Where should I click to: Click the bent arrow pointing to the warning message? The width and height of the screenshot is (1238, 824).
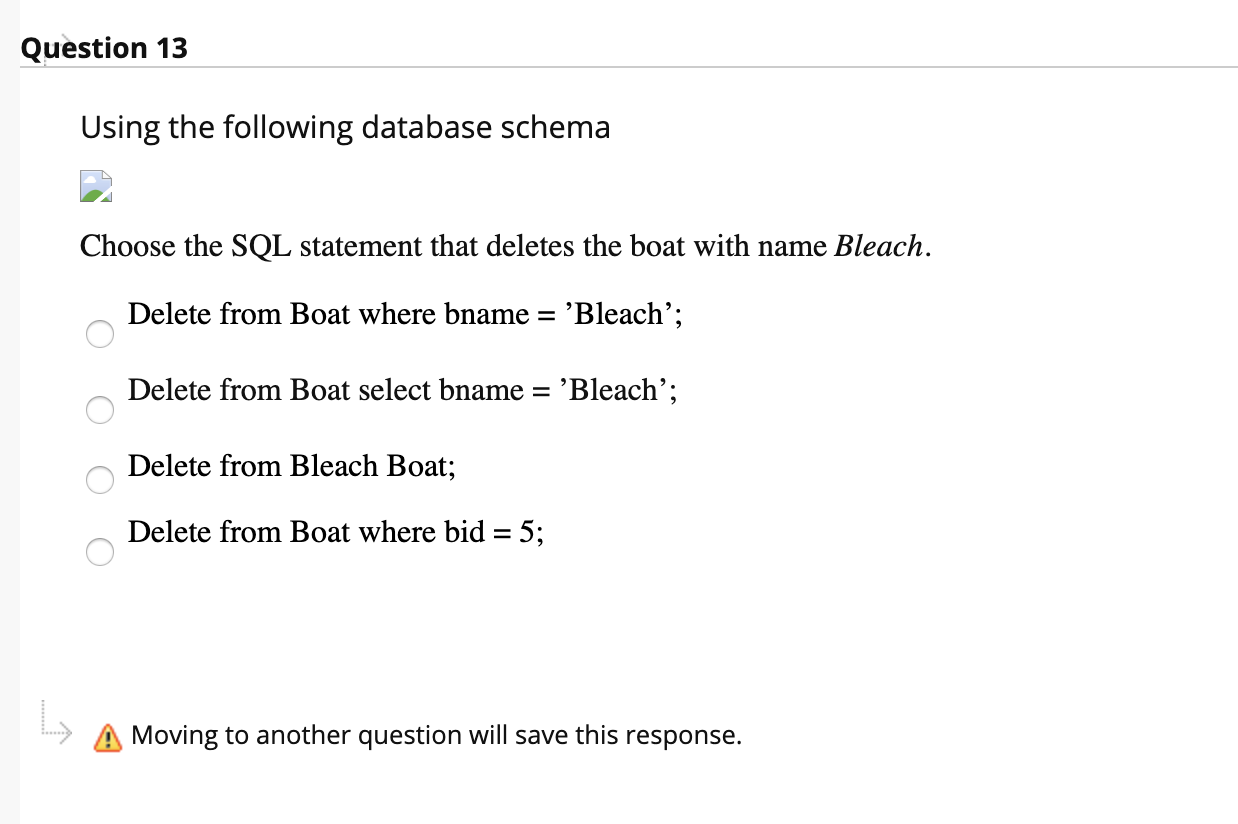point(55,730)
